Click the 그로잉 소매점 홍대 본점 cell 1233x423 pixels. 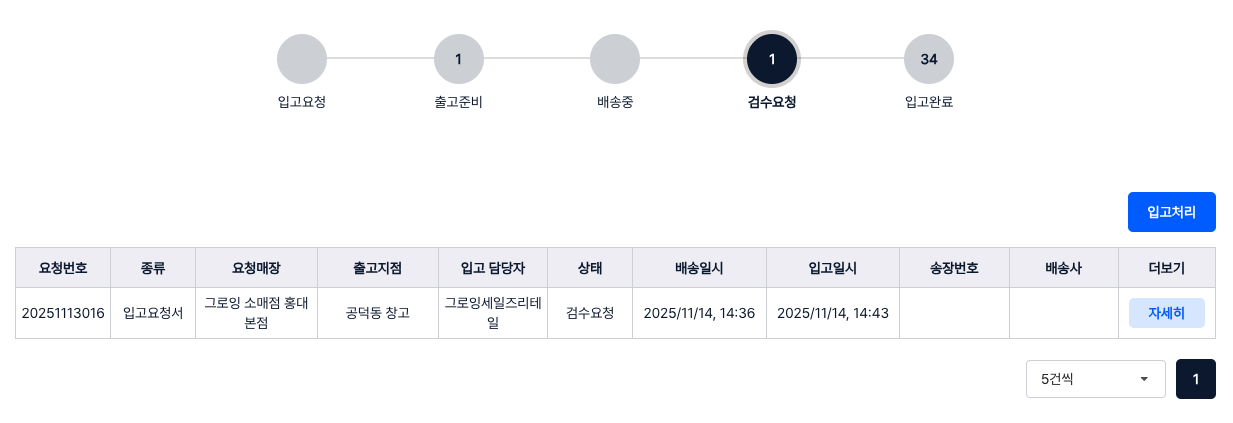(256, 313)
